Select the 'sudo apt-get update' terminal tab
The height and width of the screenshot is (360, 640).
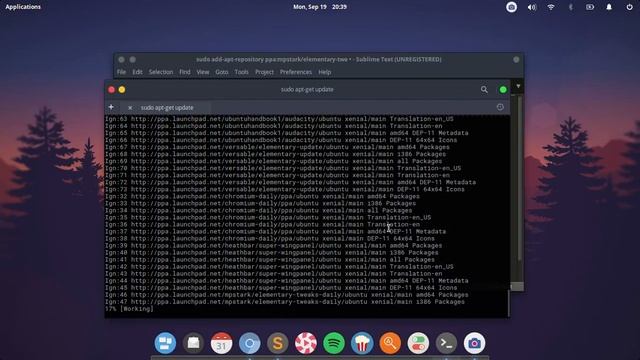tap(167, 108)
